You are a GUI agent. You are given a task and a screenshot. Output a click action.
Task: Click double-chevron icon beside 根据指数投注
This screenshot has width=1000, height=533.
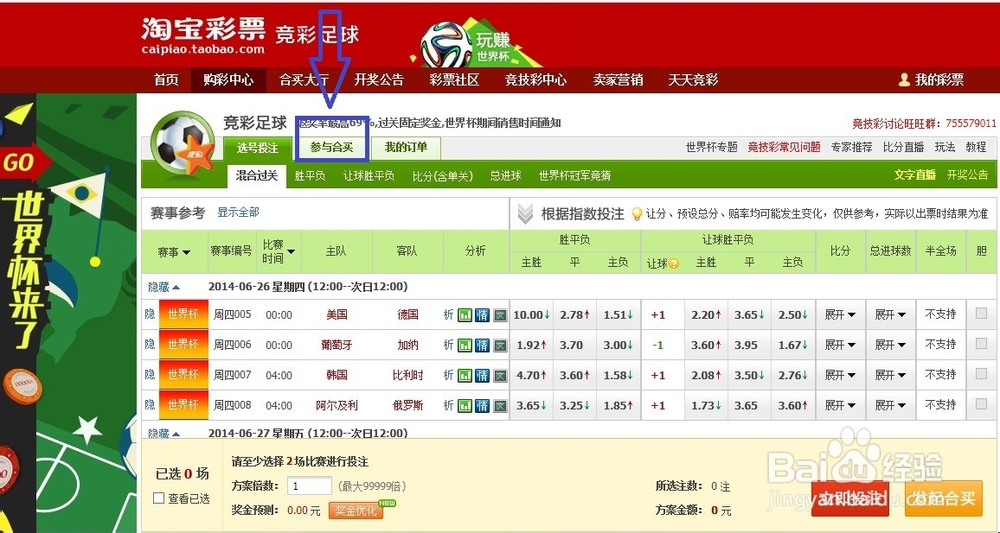tap(525, 214)
